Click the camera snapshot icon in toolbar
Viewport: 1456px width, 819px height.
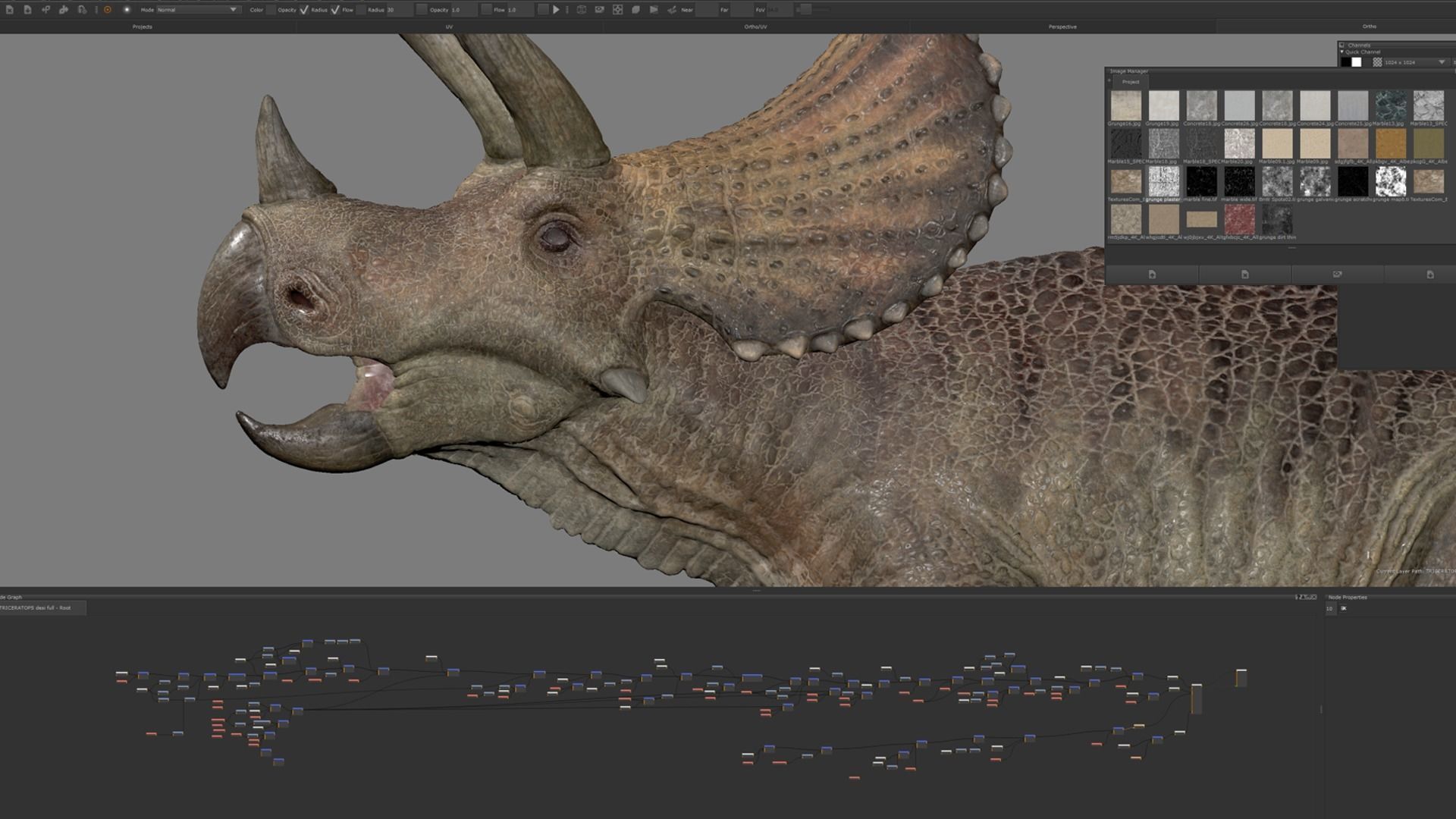[x=600, y=10]
